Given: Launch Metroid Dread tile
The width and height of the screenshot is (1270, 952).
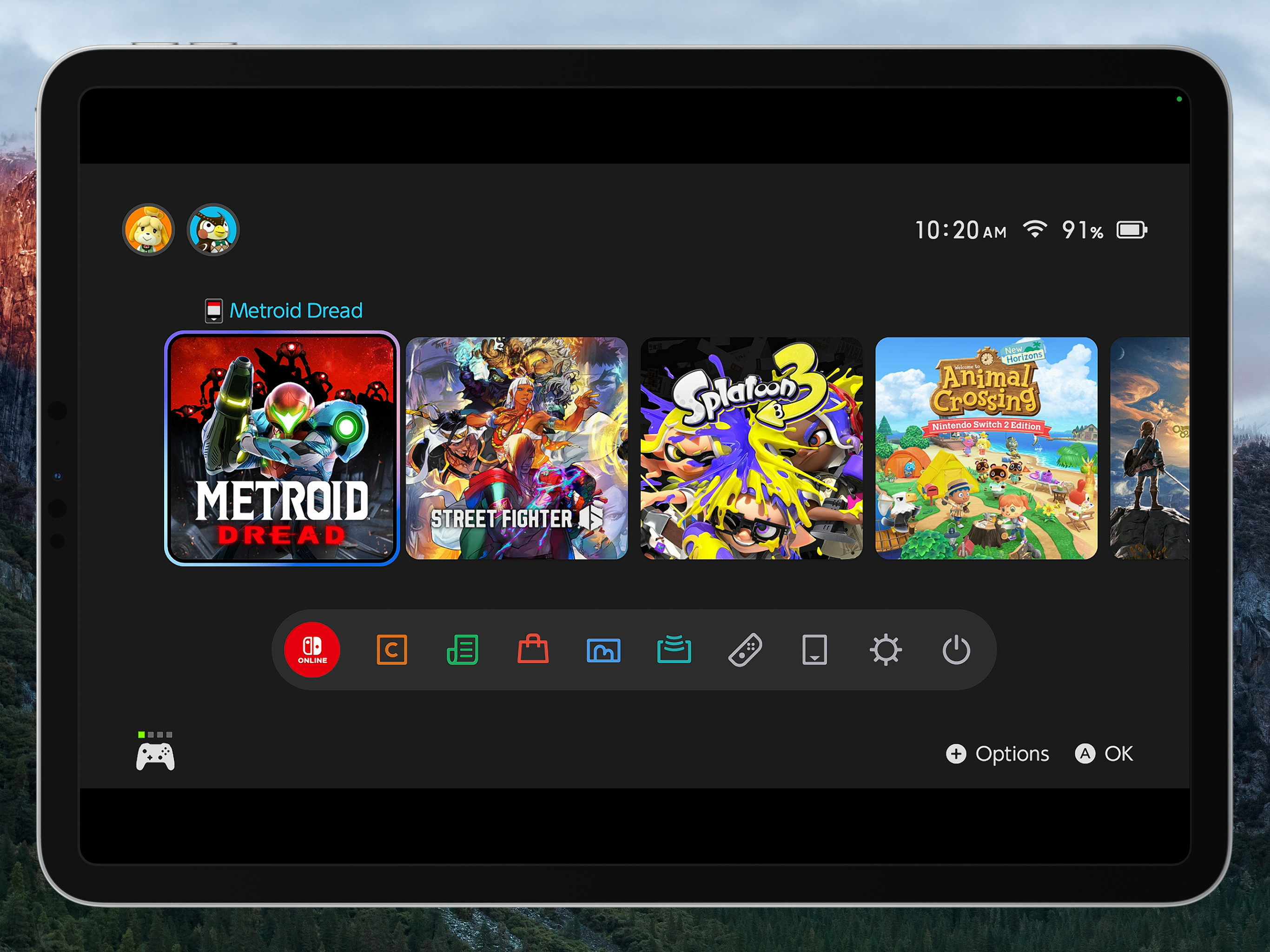Looking at the screenshot, I should (282, 448).
